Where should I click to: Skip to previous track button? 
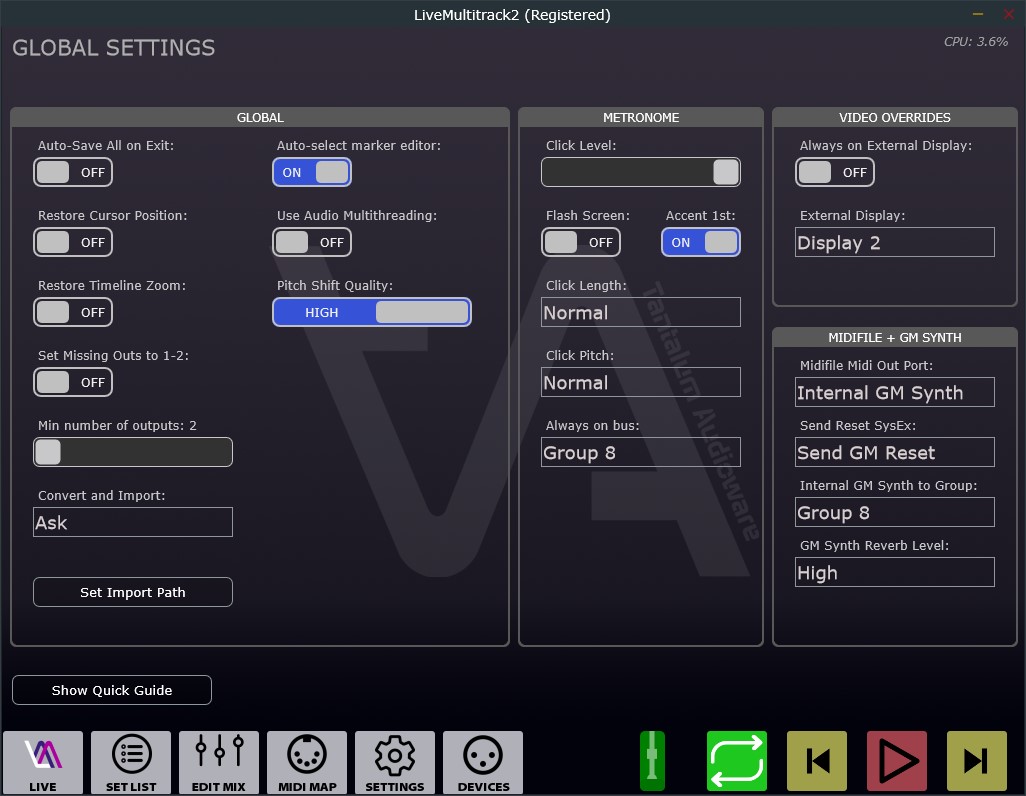(x=817, y=761)
